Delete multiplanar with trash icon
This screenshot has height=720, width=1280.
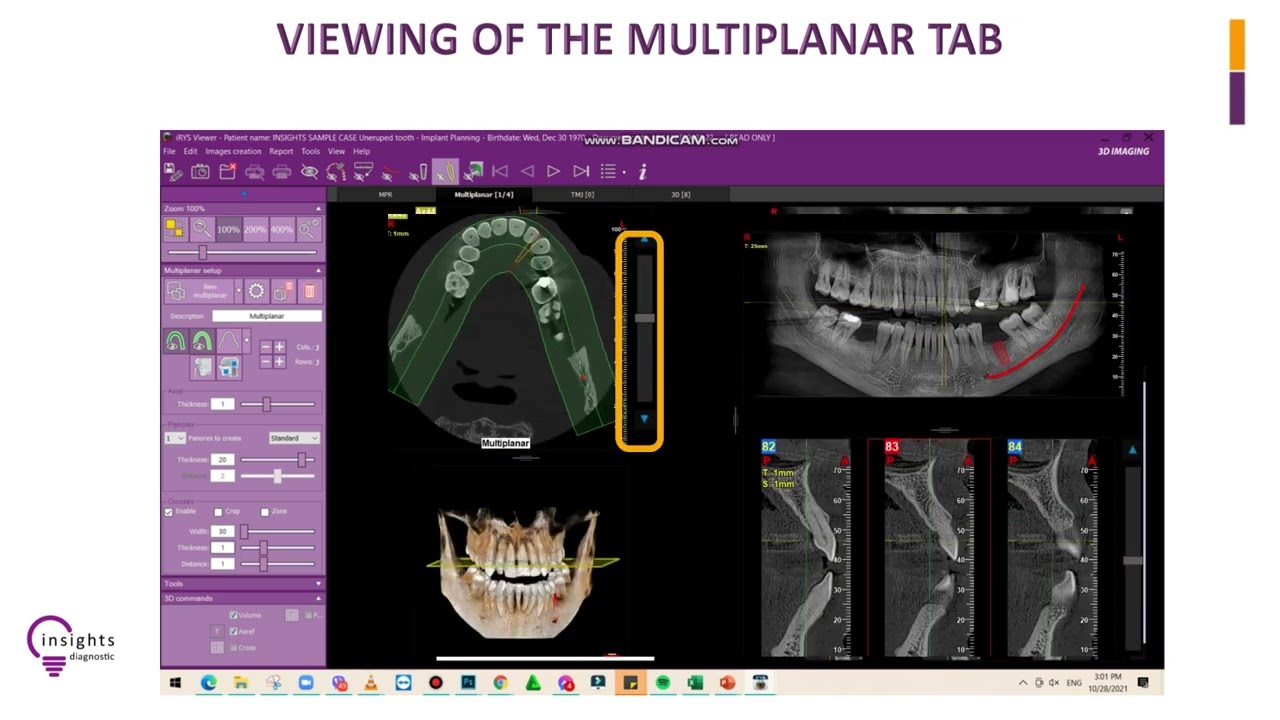pyautogui.click(x=309, y=291)
